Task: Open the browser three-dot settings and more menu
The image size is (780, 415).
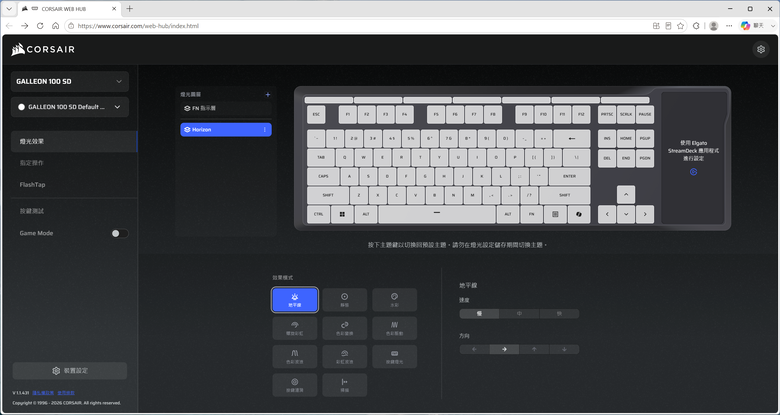Action: [729, 25]
